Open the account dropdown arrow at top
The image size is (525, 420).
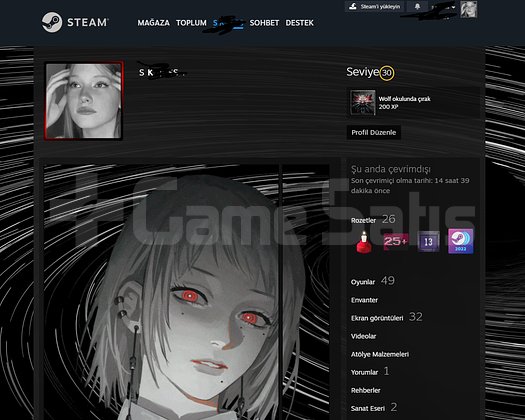(x=453, y=7)
